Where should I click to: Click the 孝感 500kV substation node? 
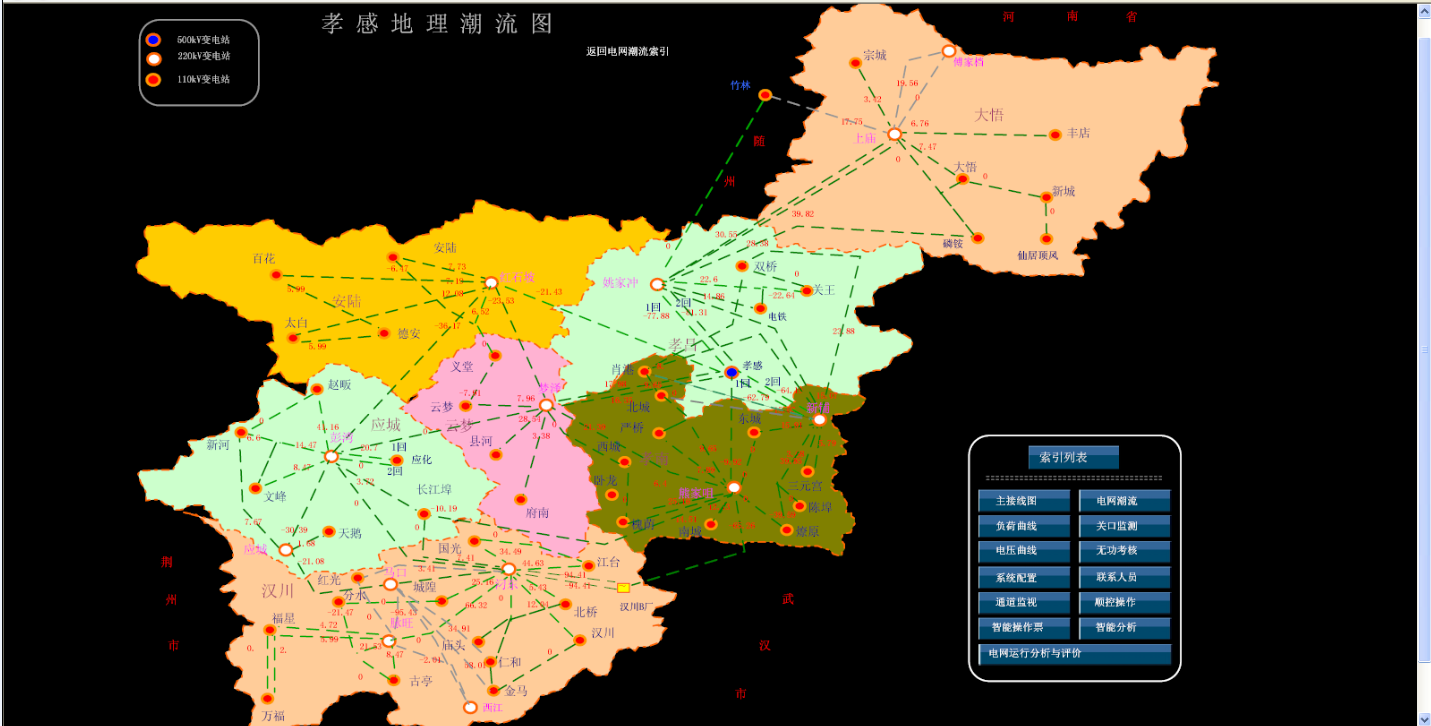tap(731, 372)
